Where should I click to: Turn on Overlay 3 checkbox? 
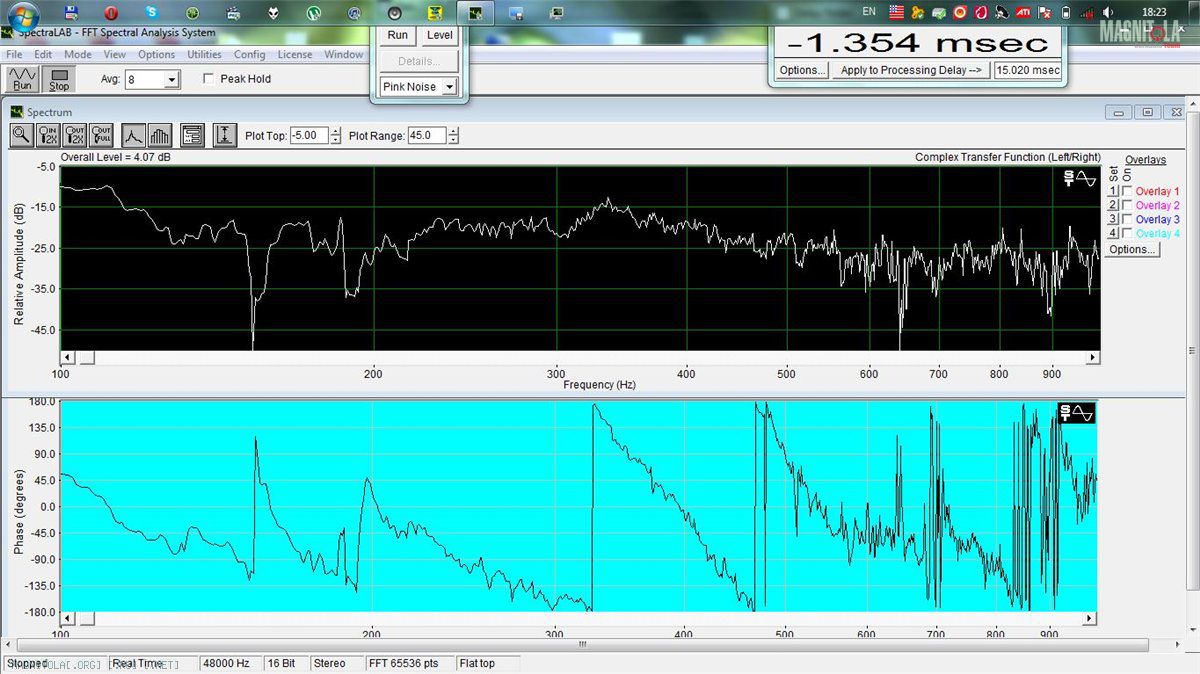(1128, 219)
